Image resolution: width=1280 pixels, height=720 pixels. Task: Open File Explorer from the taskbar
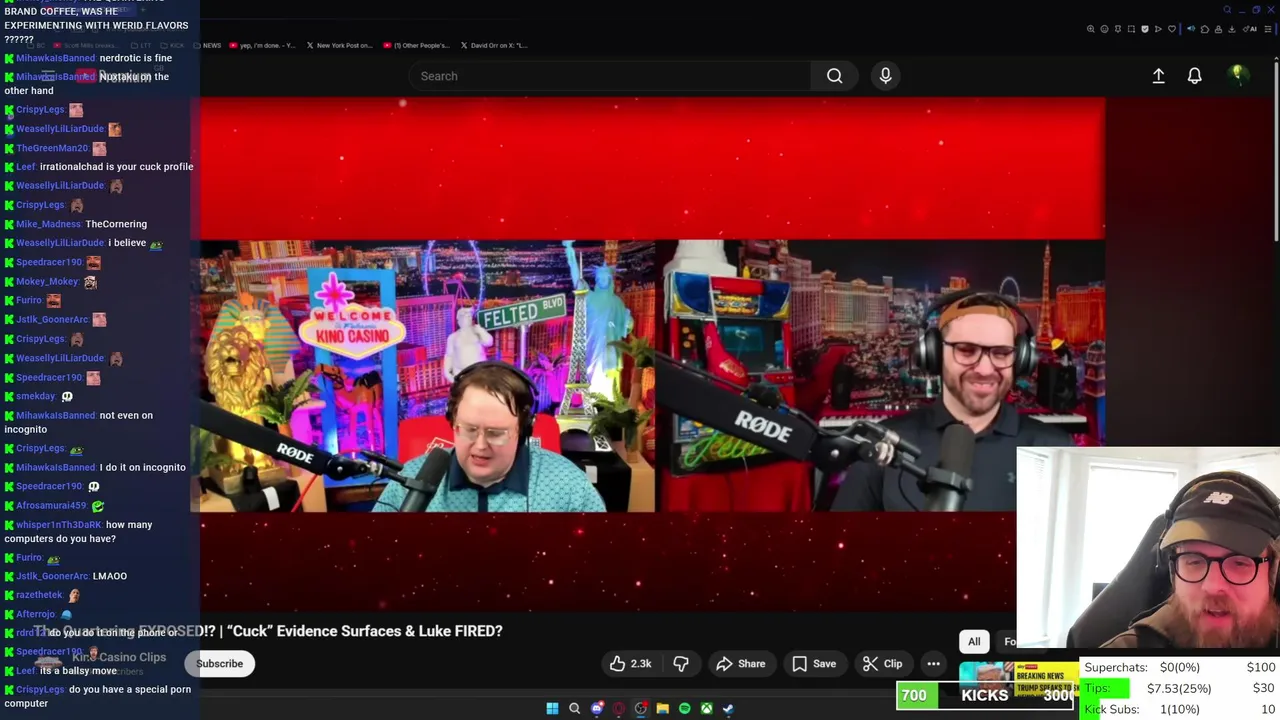[x=662, y=709]
